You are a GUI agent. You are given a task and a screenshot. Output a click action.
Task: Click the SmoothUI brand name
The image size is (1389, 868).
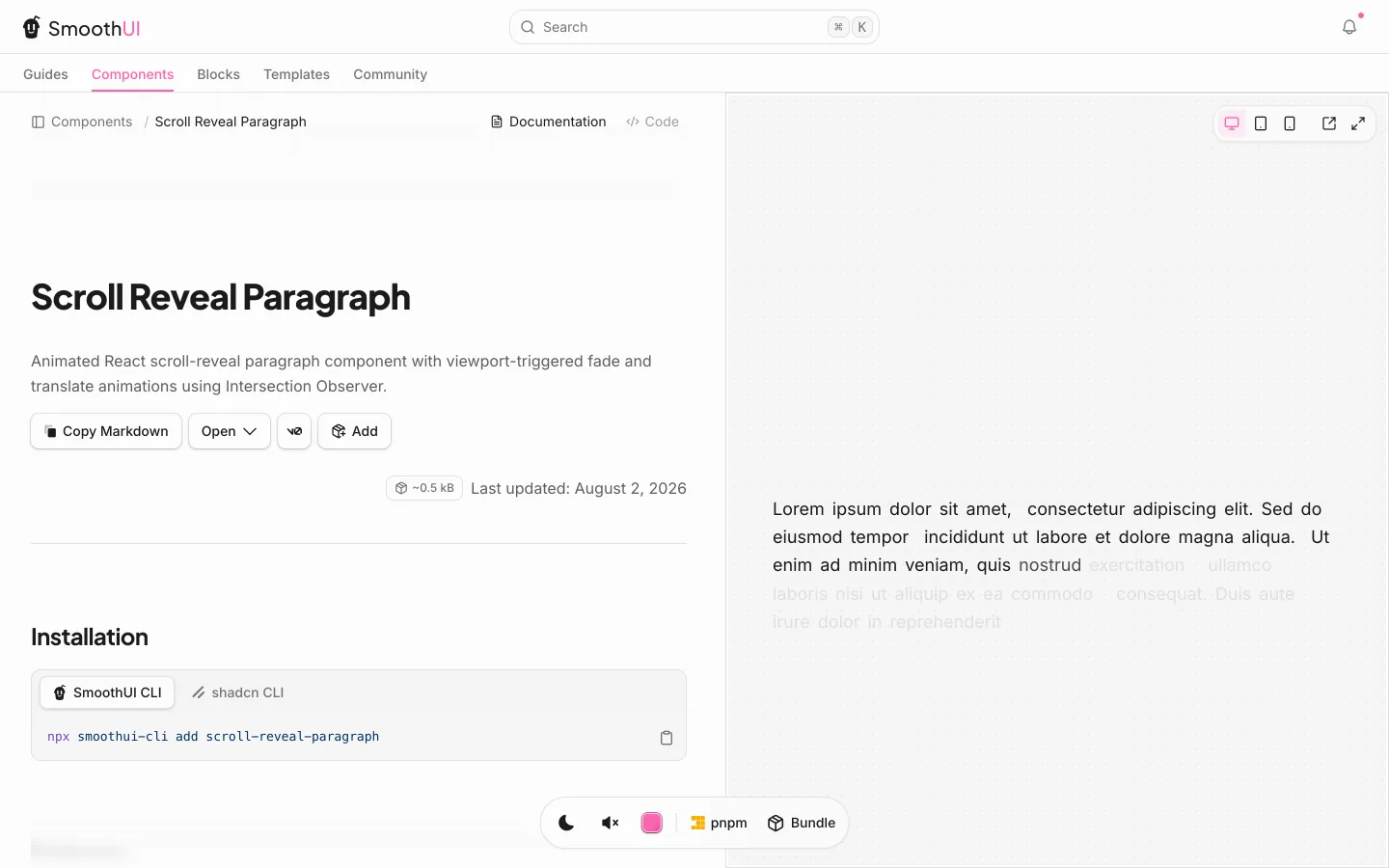[x=95, y=29]
